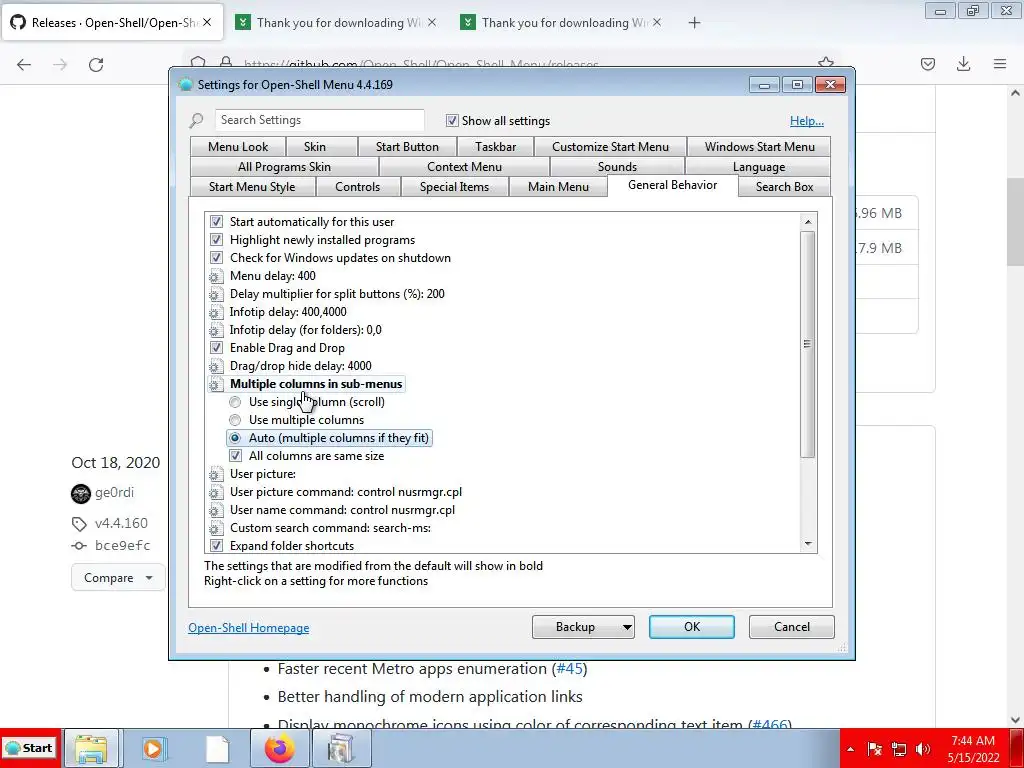Click gear icon beside Delay multiplier for split buttons
Image resolution: width=1024 pixels, height=768 pixels.
[x=216, y=294]
